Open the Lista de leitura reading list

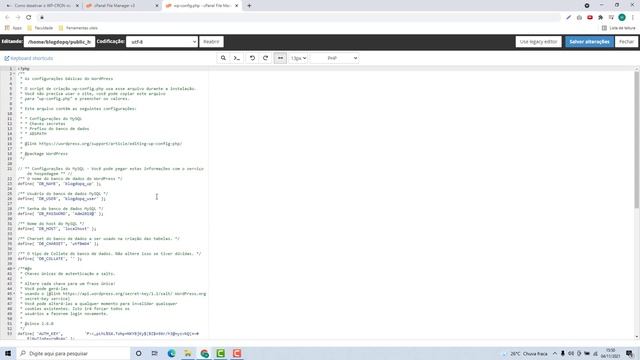[x=619, y=28]
